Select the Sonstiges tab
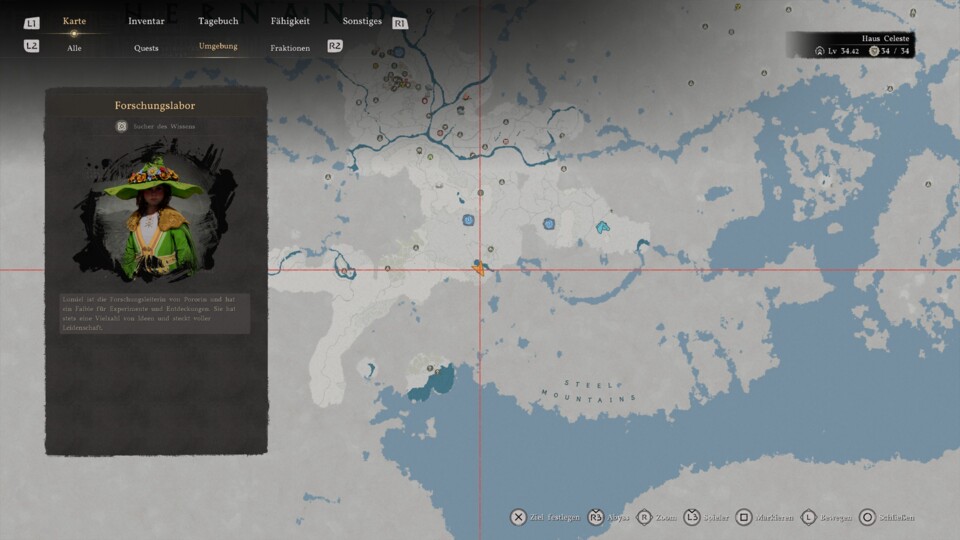This screenshot has width=960, height=540. (362, 21)
